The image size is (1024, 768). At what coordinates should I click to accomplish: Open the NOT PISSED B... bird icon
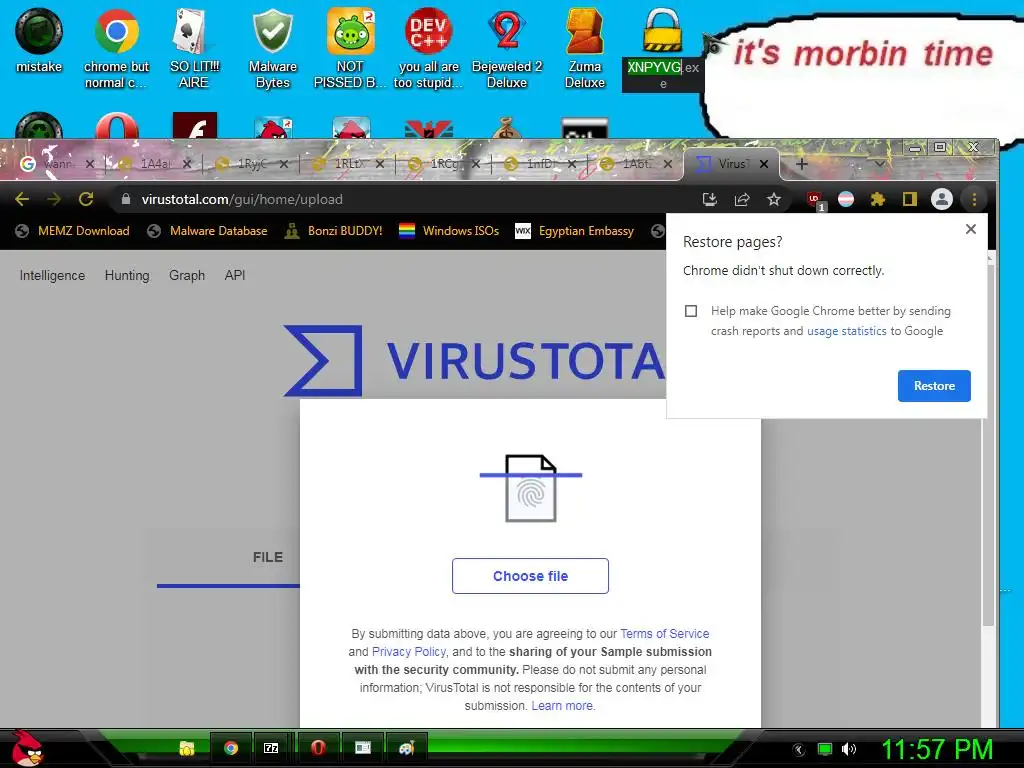(350, 48)
